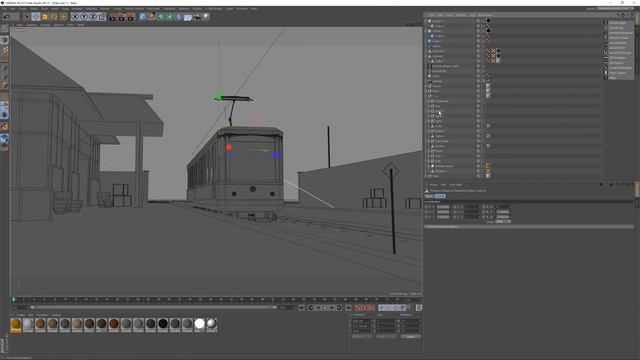Open viewport View menu
This screenshot has height=360, width=640.
19,24
